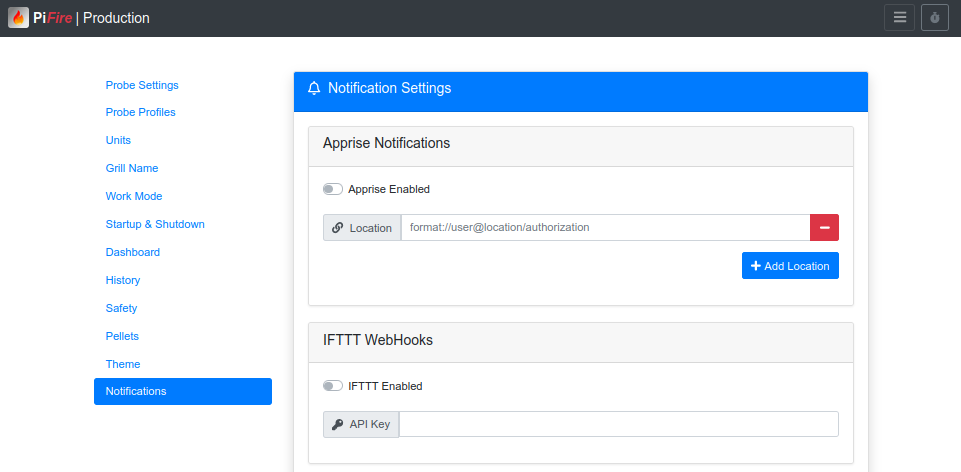Viewport: 961px width, 472px height.
Task: Open Grill Name settings
Action: [132, 168]
